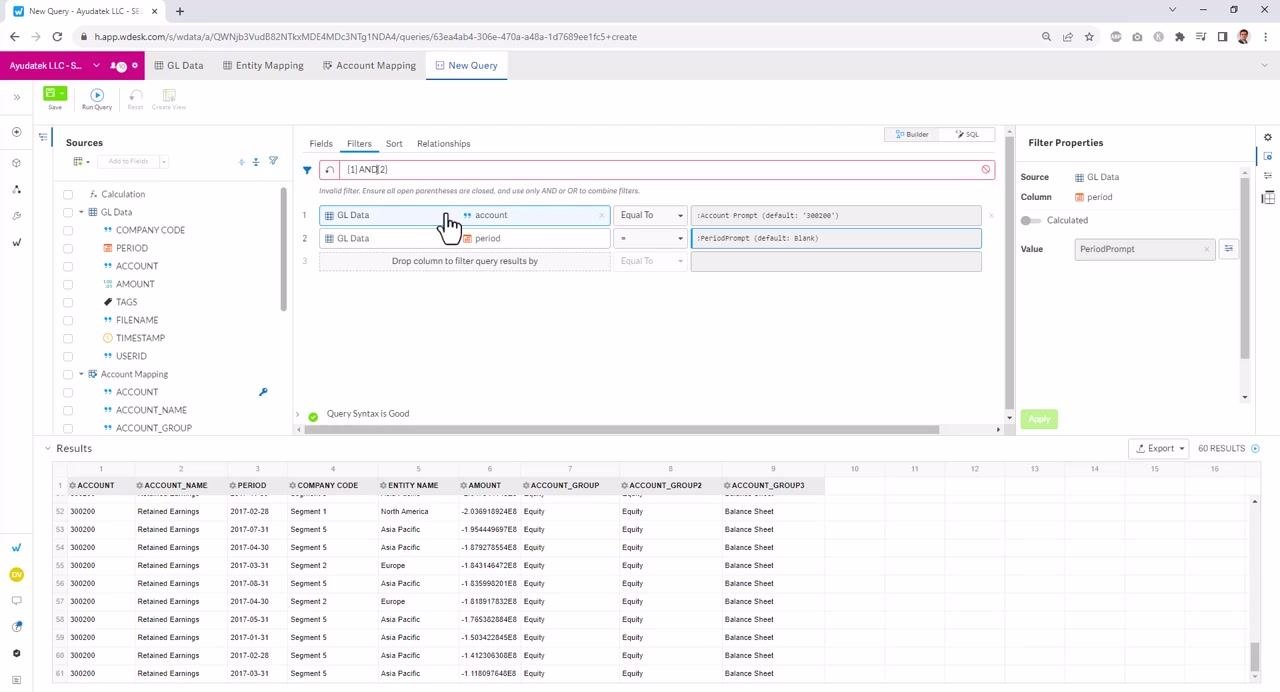Viewport: 1280px width, 692px height.
Task: Click the results refresh icon near 60 RESULTS
Action: [x=1256, y=449]
